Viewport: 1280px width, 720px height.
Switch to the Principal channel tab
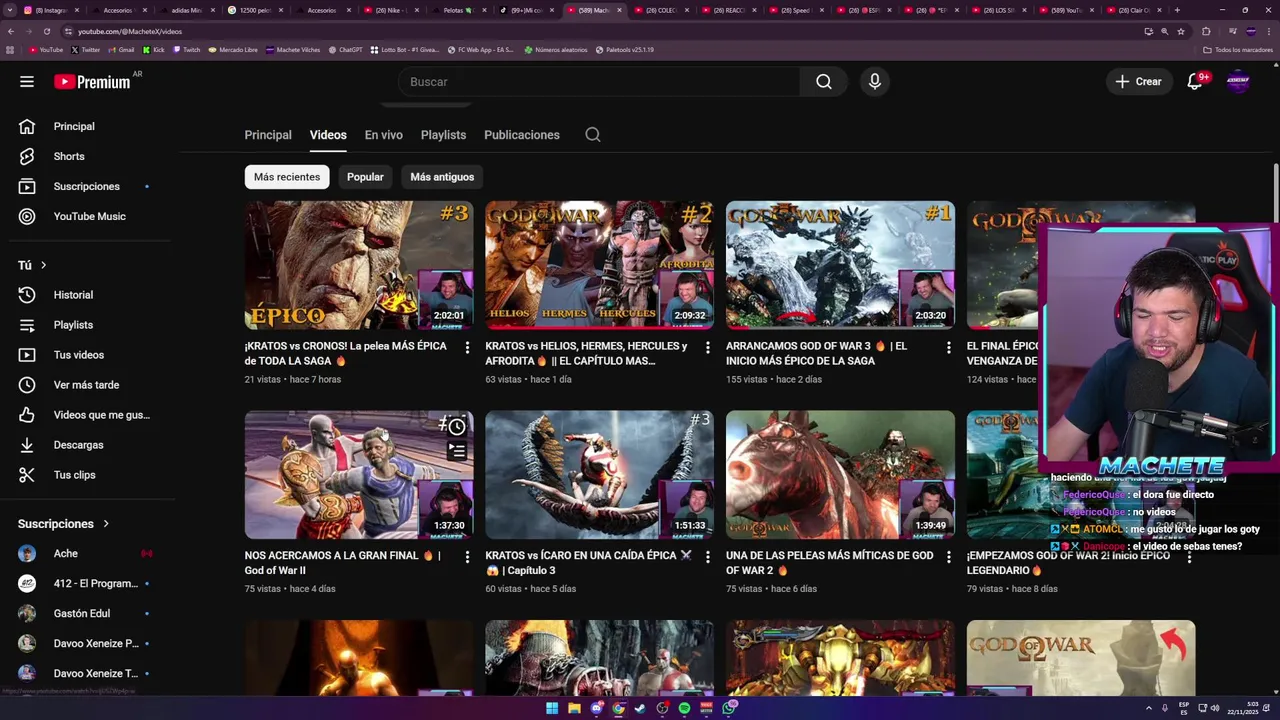(x=268, y=135)
